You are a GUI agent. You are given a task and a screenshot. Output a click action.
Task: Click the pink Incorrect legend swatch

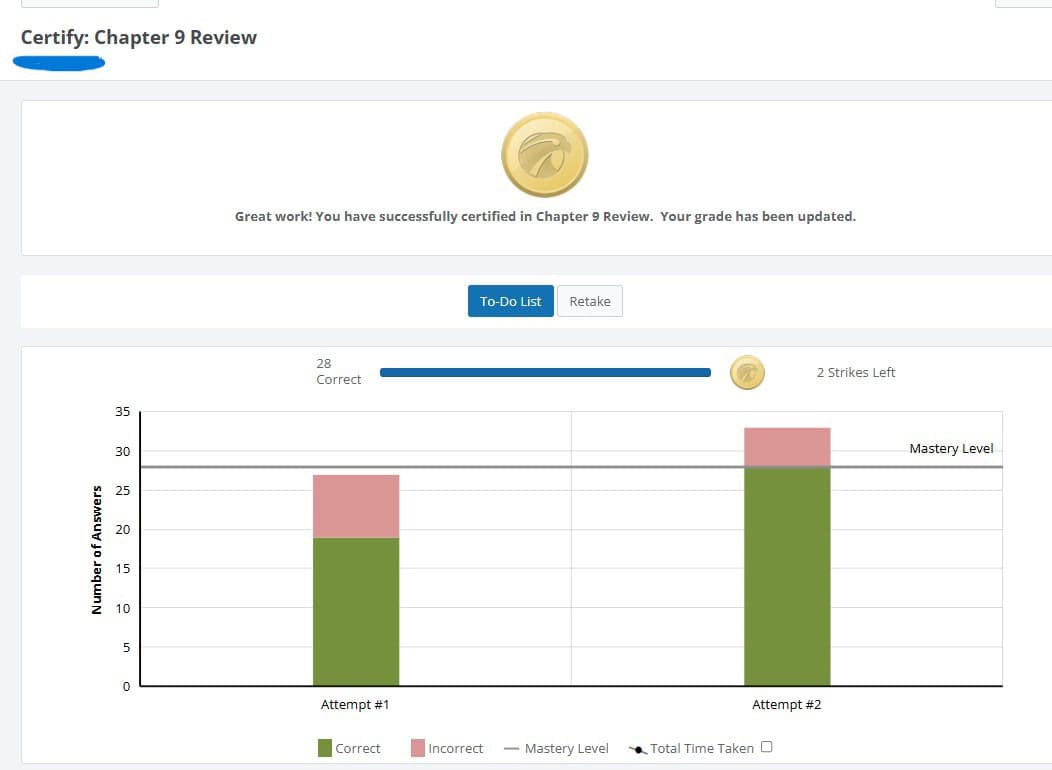point(418,748)
